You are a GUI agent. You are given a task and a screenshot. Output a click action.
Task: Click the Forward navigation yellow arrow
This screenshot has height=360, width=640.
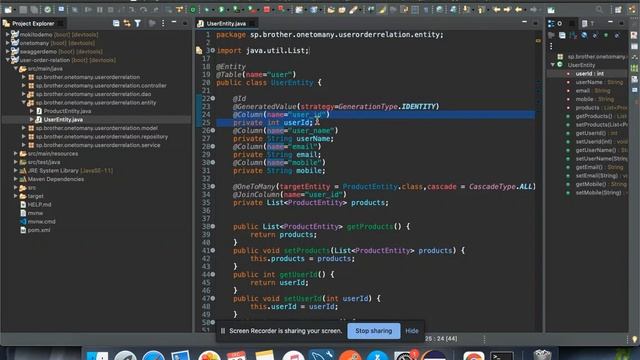[x=507, y=9]
